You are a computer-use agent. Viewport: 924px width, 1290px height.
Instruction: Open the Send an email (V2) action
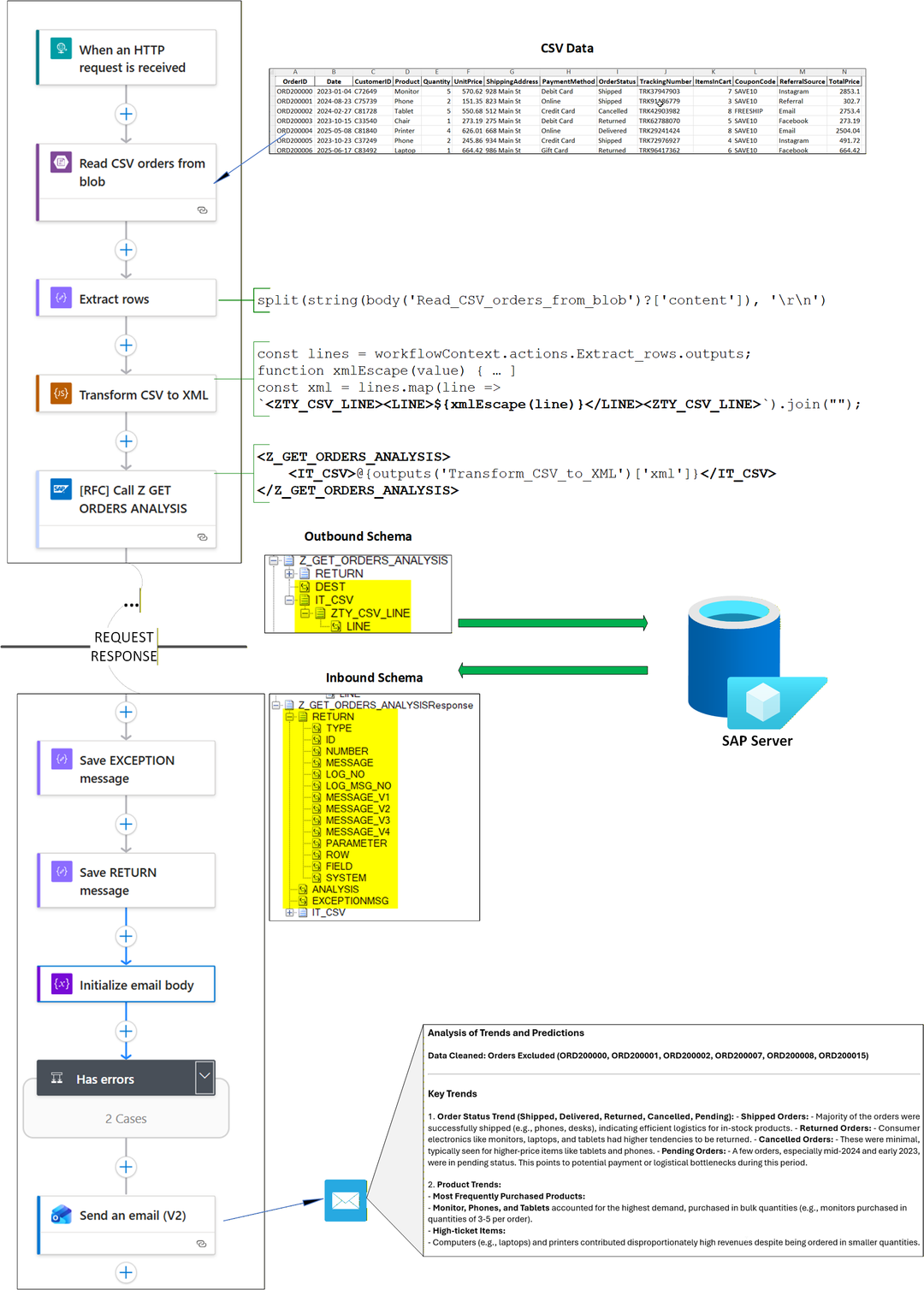click(126, 1226)
